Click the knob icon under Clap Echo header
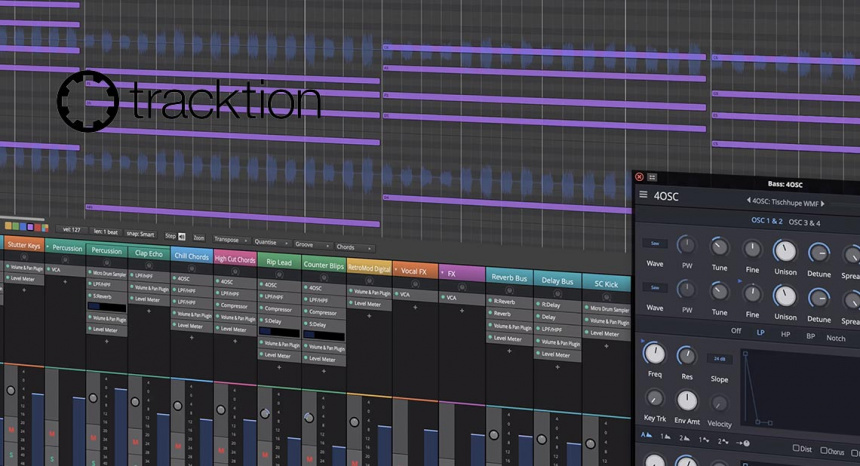Viewport: 860px width, 466px height. pyautogui.click(x=149, y=265)
